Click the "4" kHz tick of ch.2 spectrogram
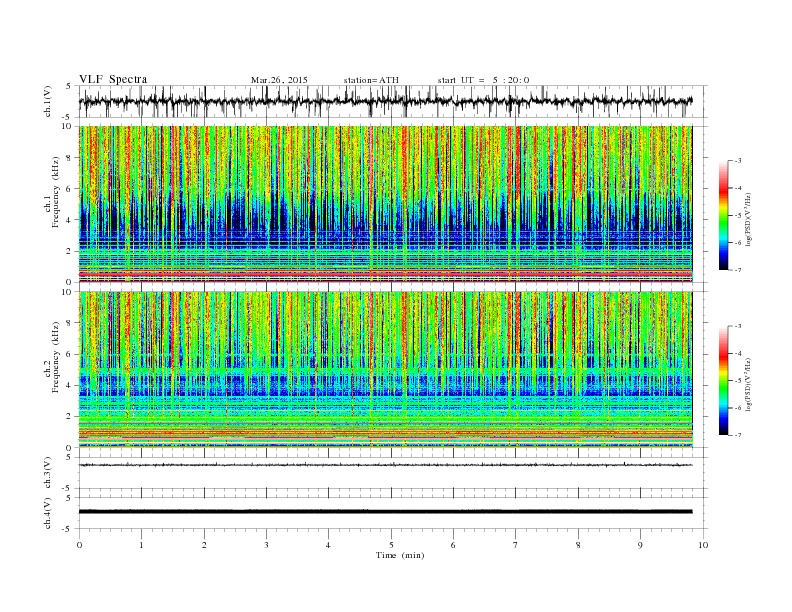The width and height of the screenshot is (792, 612). pos(70,386)
